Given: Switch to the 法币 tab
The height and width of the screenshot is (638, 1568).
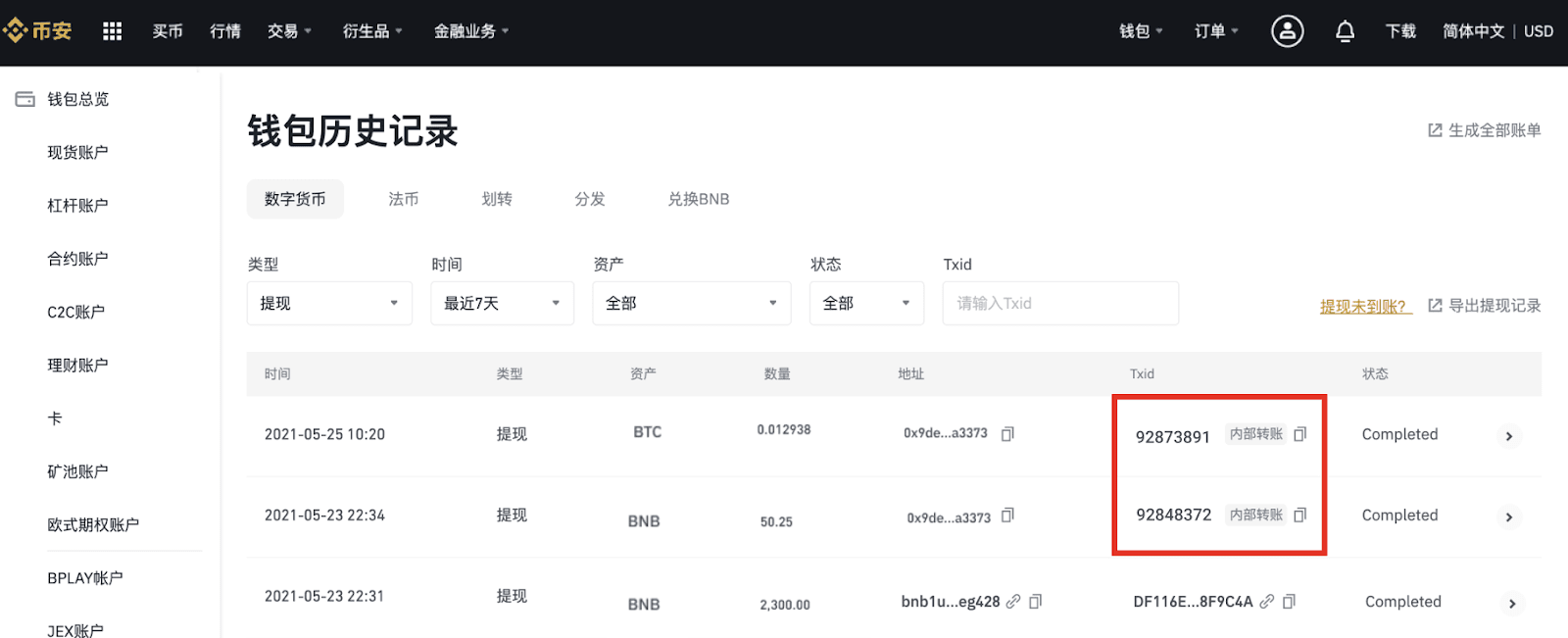Looking at the screenshot, I should coord(403,199).
